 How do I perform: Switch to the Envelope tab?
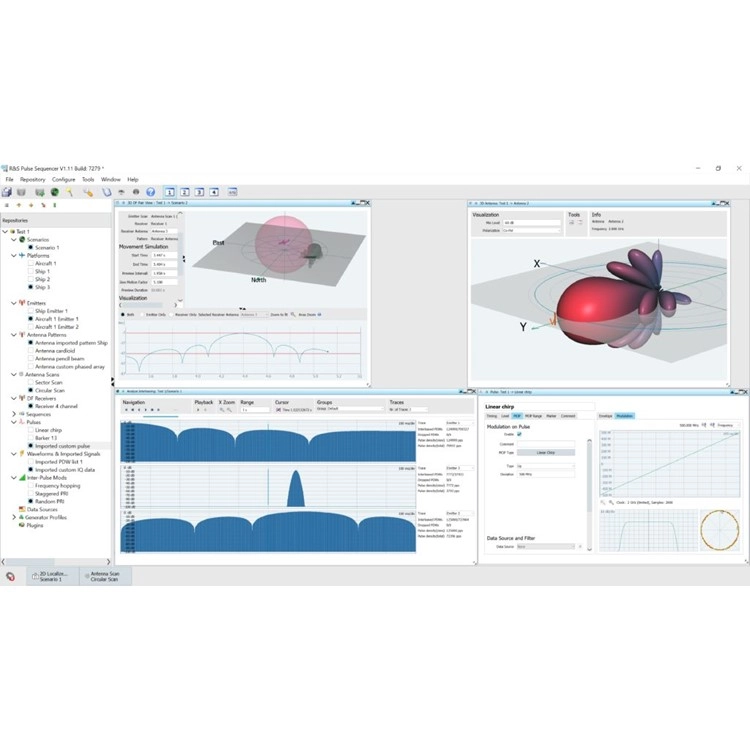[606, 416]
